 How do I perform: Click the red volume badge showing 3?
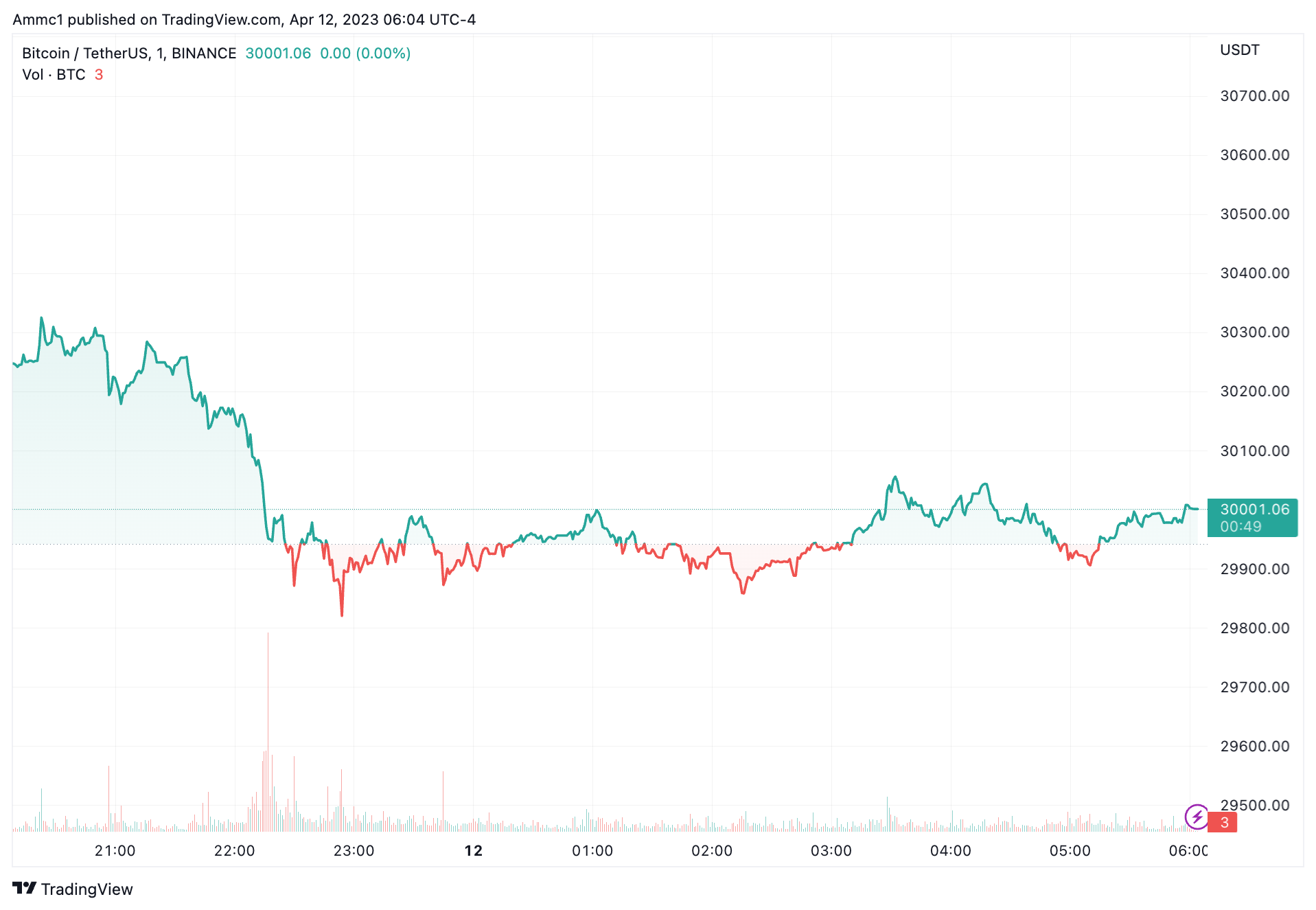coord(1223,822)
